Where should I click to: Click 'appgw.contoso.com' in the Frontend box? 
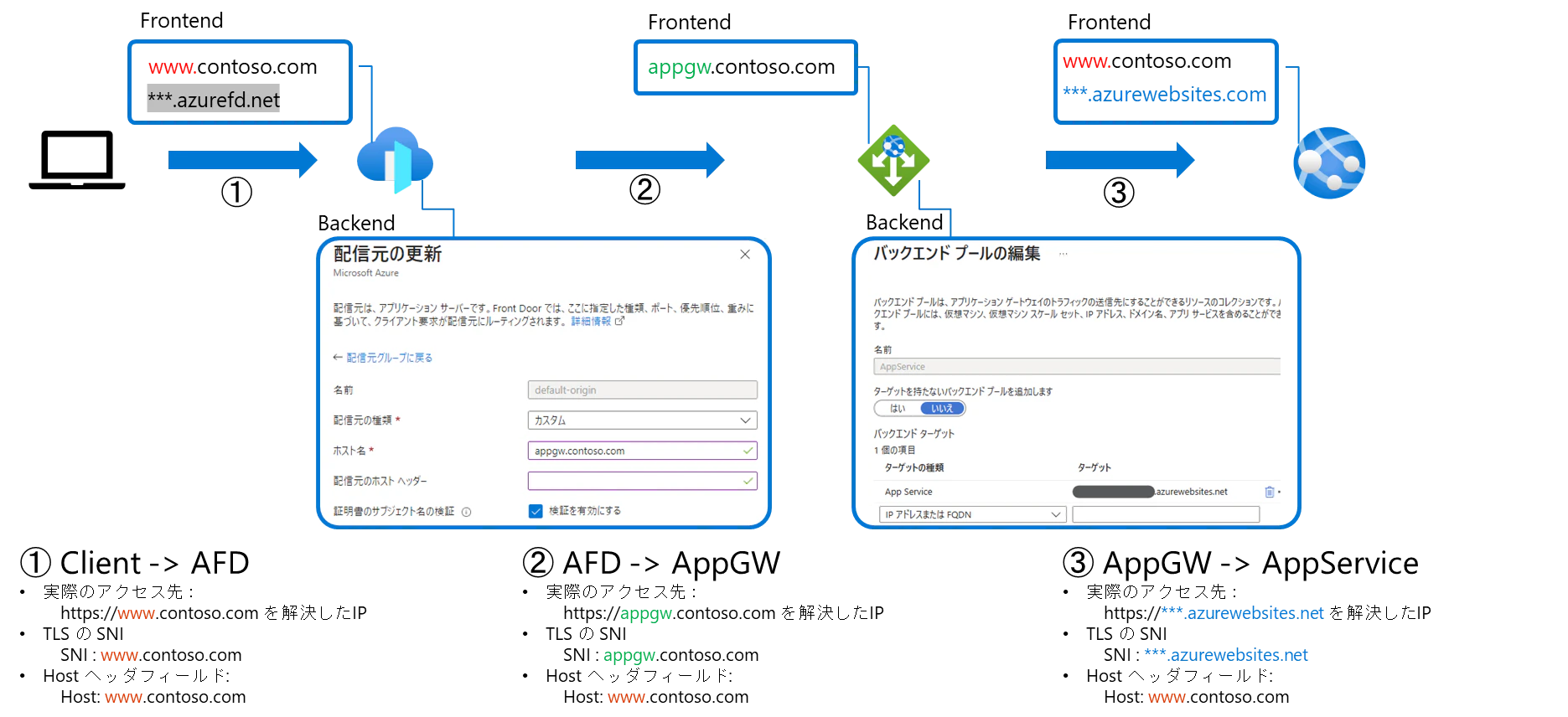[742, 67]
